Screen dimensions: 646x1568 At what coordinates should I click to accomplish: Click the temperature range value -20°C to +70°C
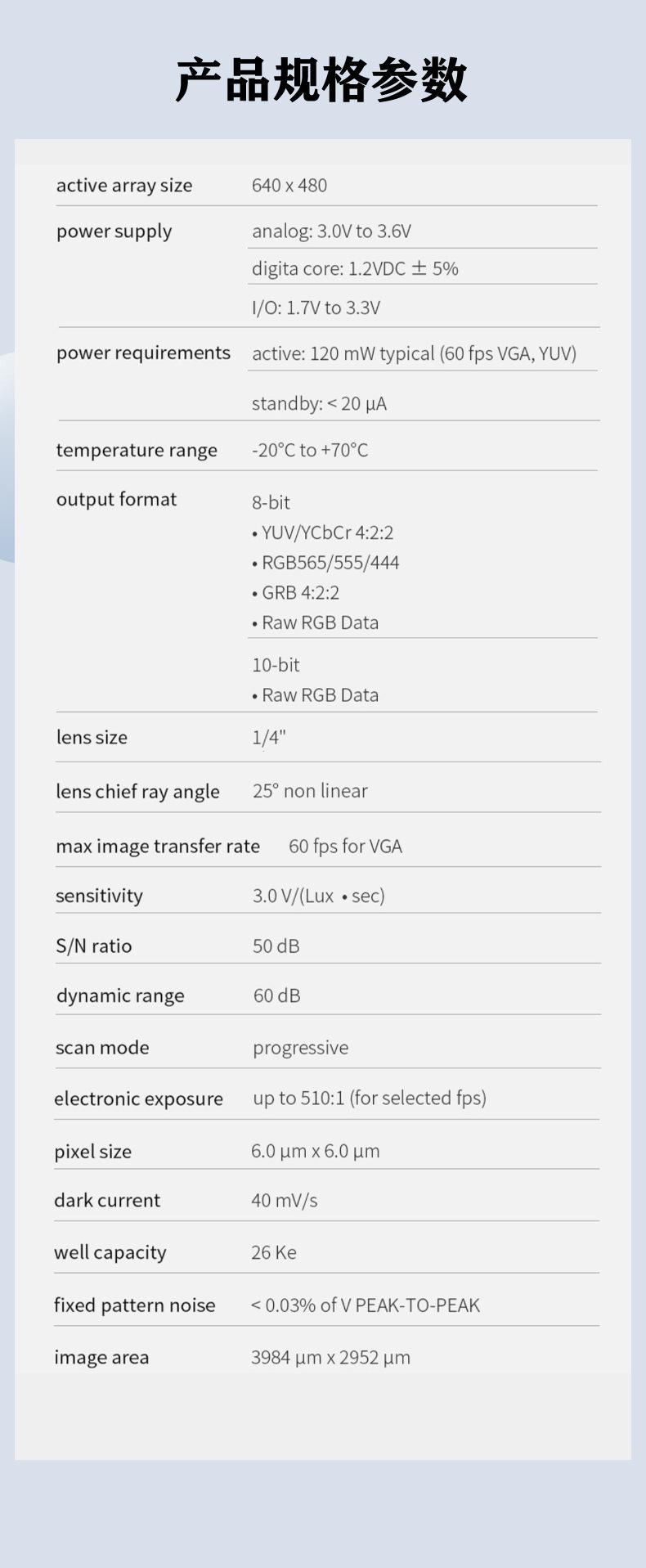pos(310,450)
